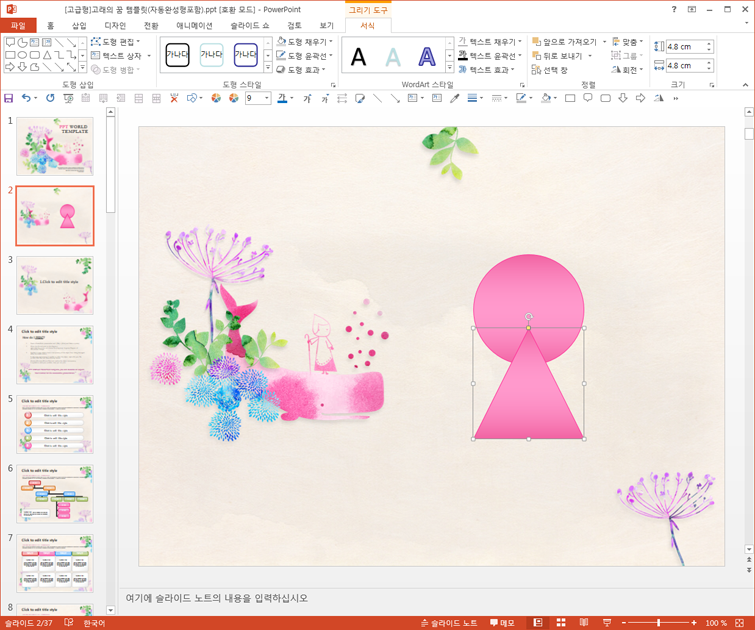Select the speech bubble callout shape in the gallery
This screenshot has width=755, height=630.
10,42
